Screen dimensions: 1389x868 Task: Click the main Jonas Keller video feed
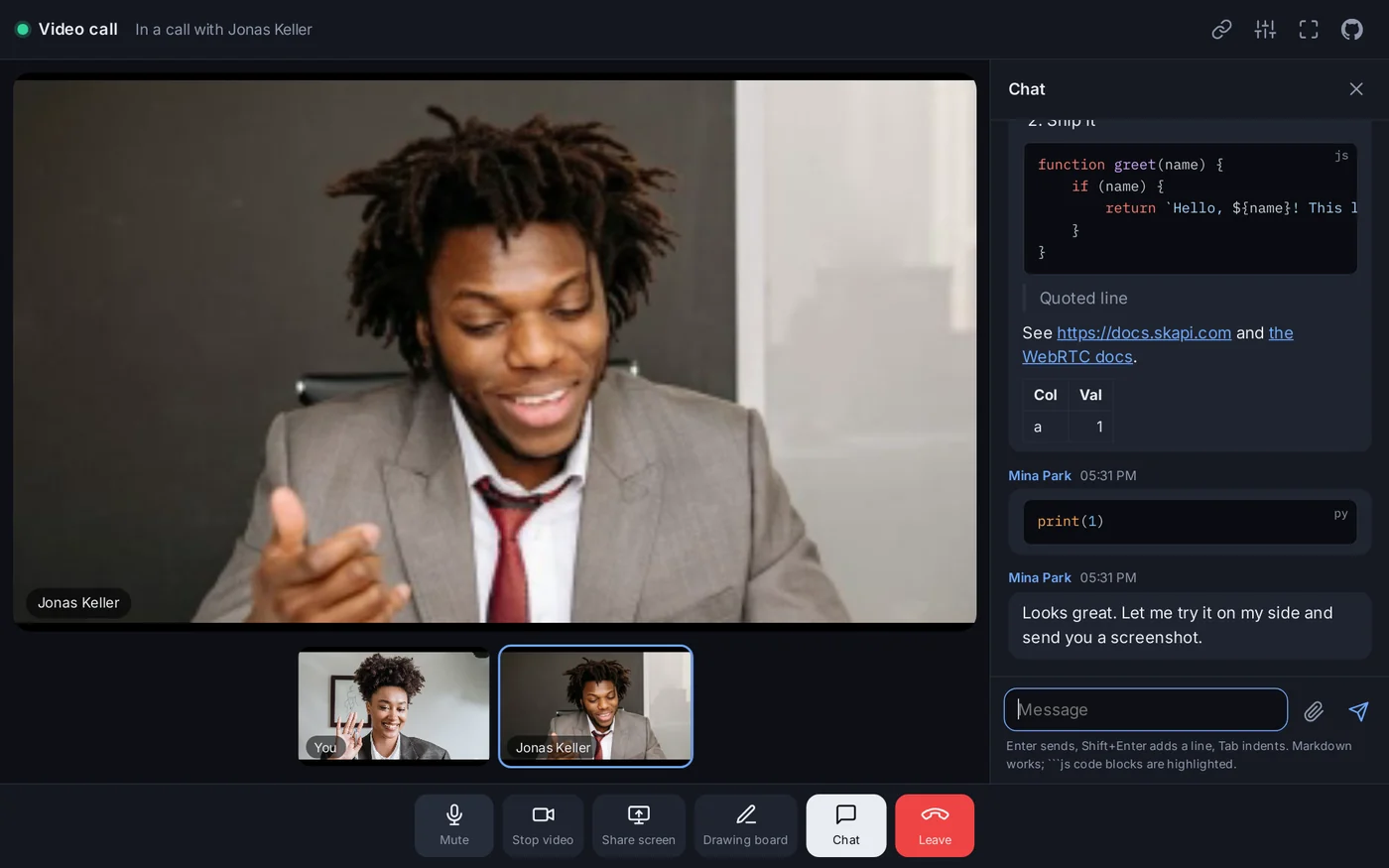pyautogui.click(x=495, y=351)
